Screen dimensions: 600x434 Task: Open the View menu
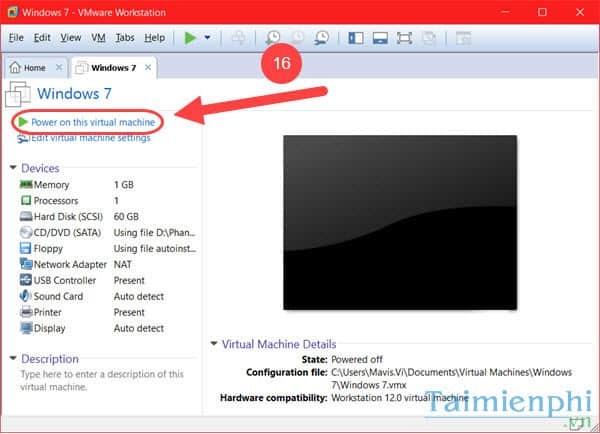(70, 38)
